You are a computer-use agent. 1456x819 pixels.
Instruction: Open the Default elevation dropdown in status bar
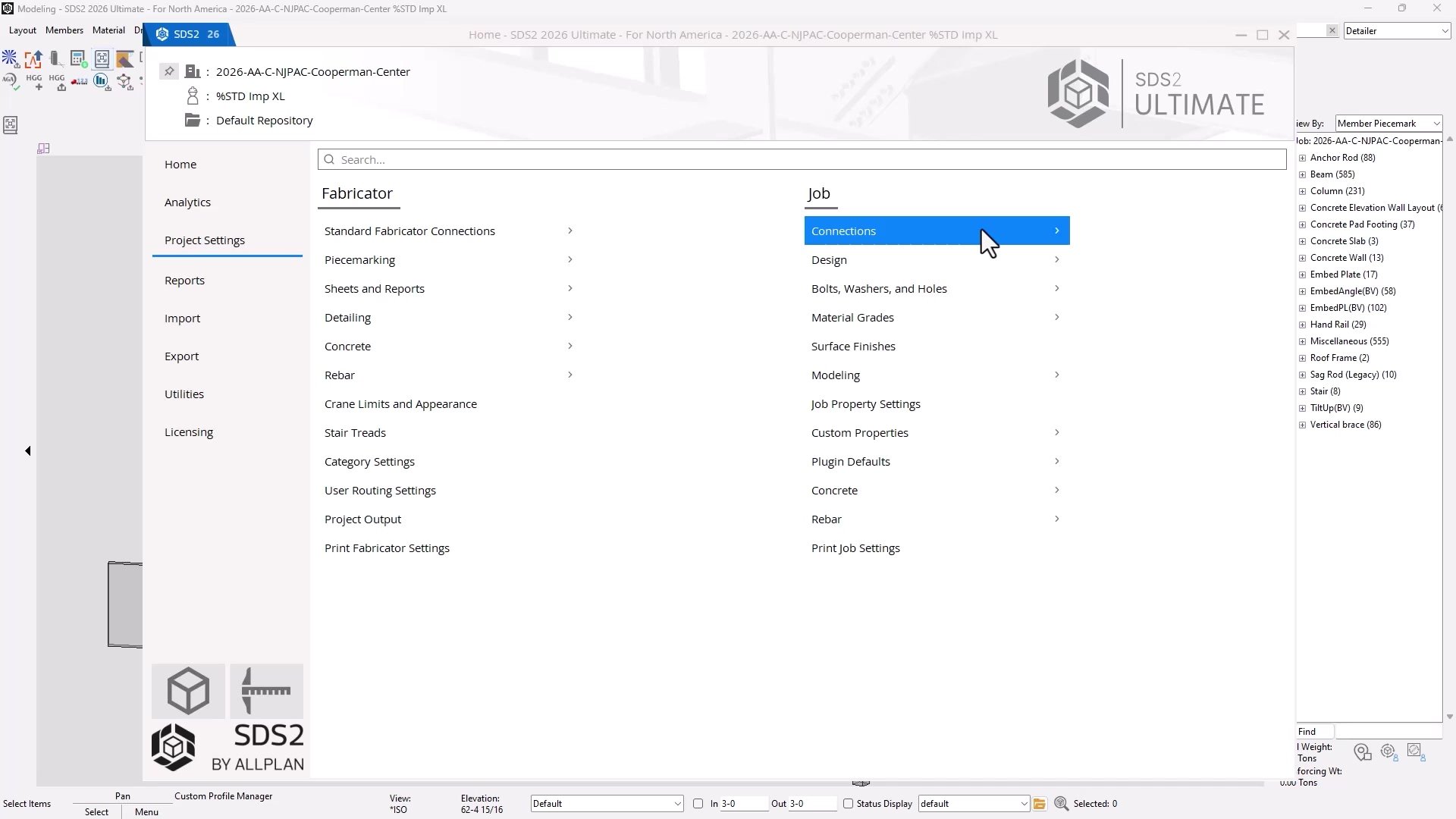[607, 803]
